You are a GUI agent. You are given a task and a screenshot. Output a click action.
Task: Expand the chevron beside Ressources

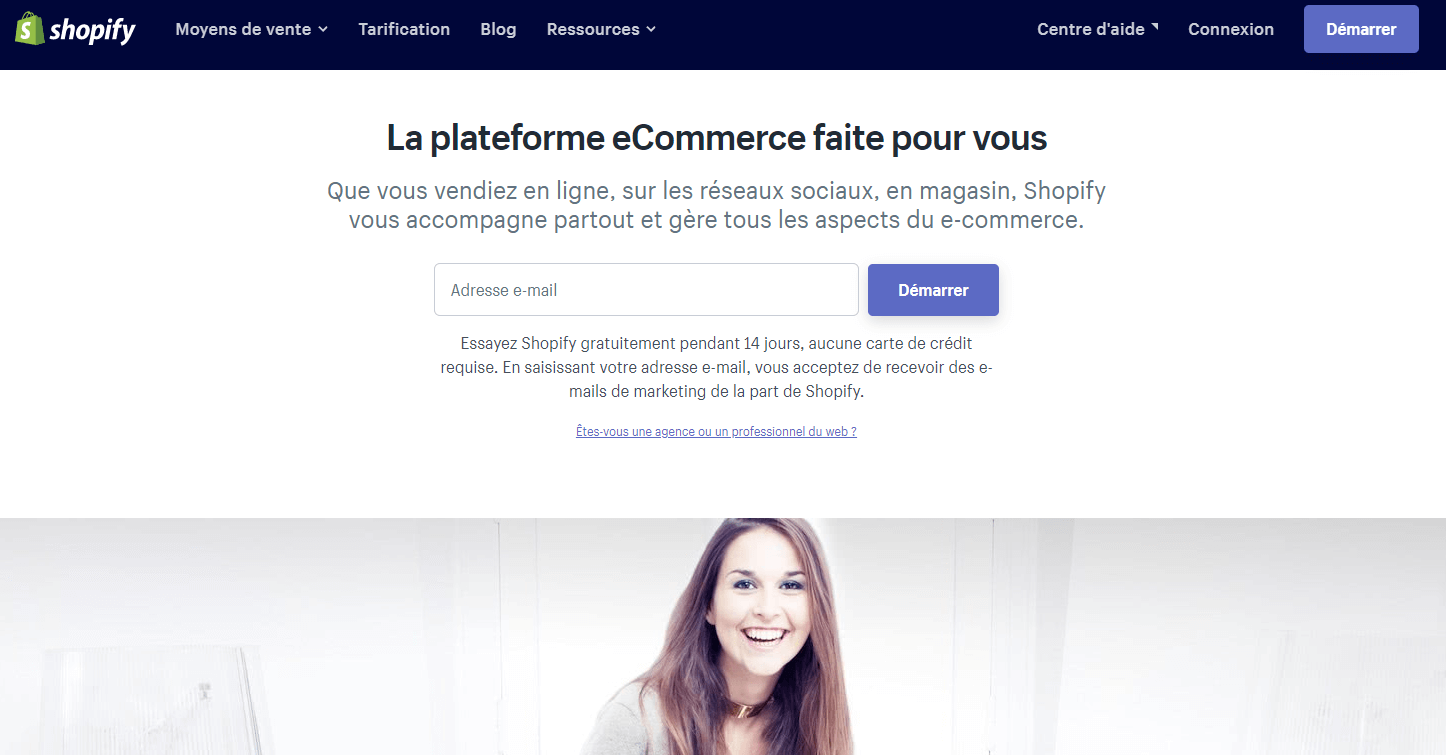pos(651,30)
